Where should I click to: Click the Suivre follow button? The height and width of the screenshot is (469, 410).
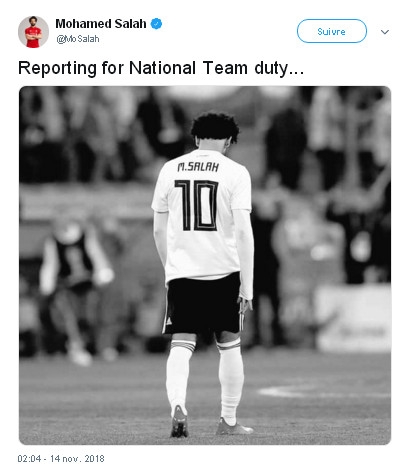point(332,31)
